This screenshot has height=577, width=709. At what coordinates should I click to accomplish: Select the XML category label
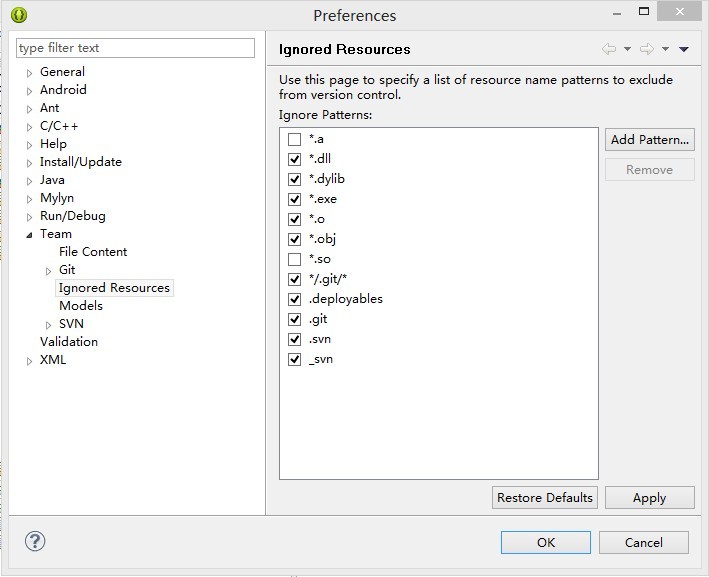pos(53,359)
